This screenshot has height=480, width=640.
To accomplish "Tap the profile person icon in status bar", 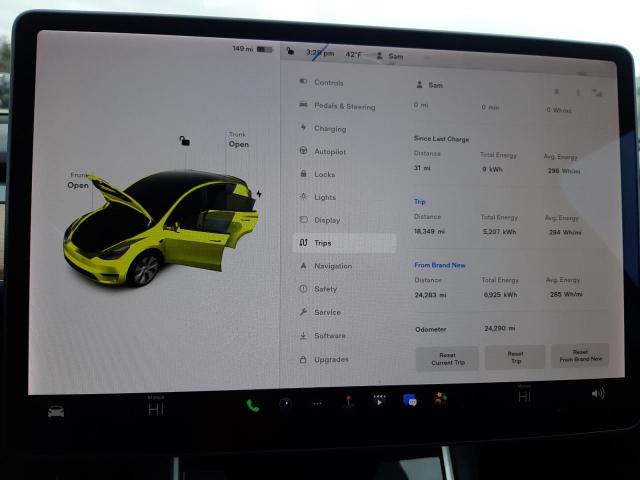I will coord(379,56).
